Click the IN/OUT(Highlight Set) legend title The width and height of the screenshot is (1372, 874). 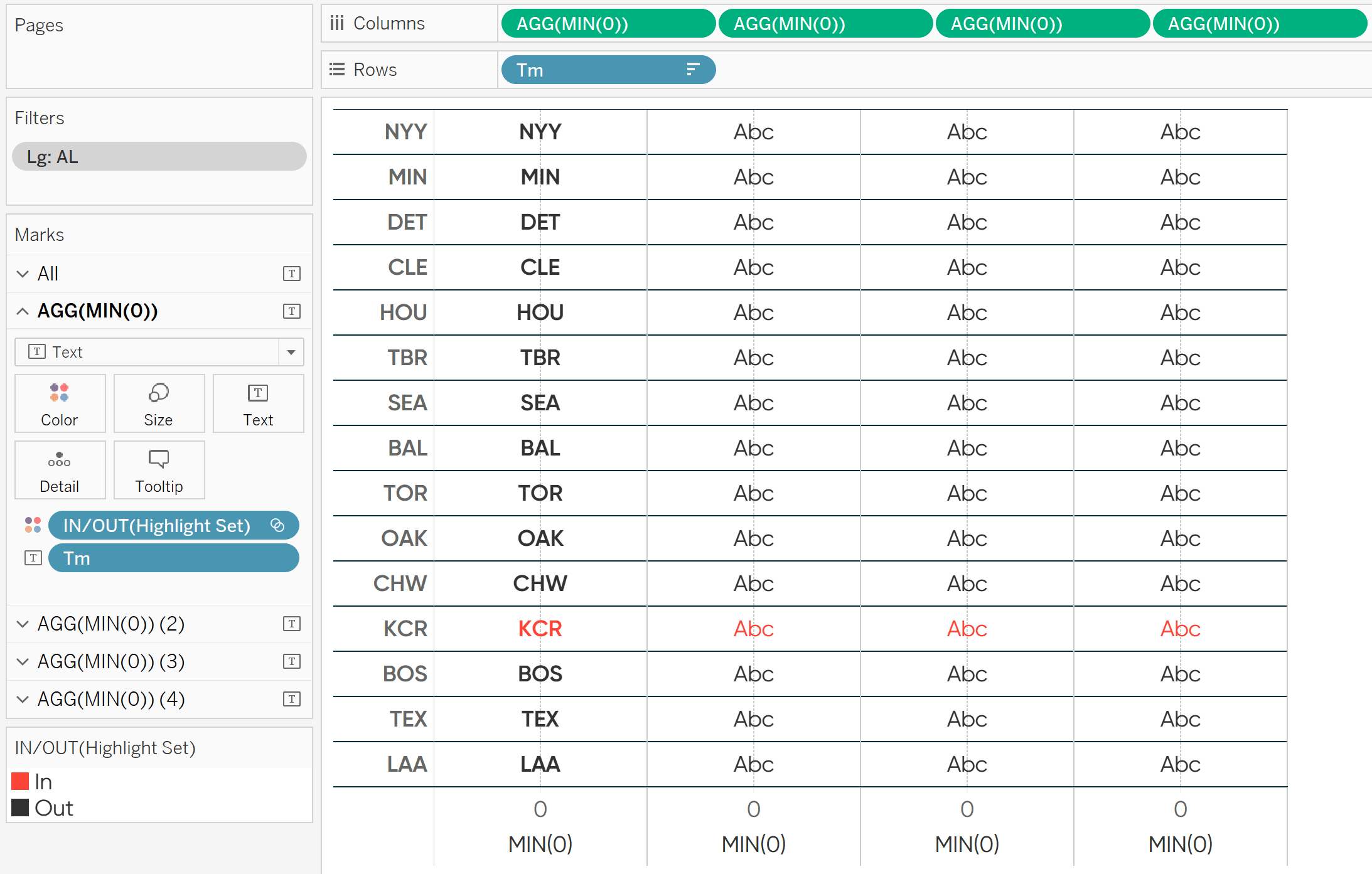point(105,748)
